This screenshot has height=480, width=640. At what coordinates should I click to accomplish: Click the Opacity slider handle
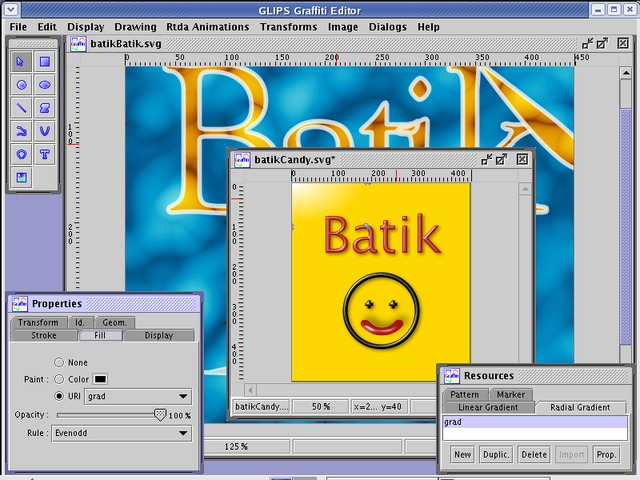point(160,415)
